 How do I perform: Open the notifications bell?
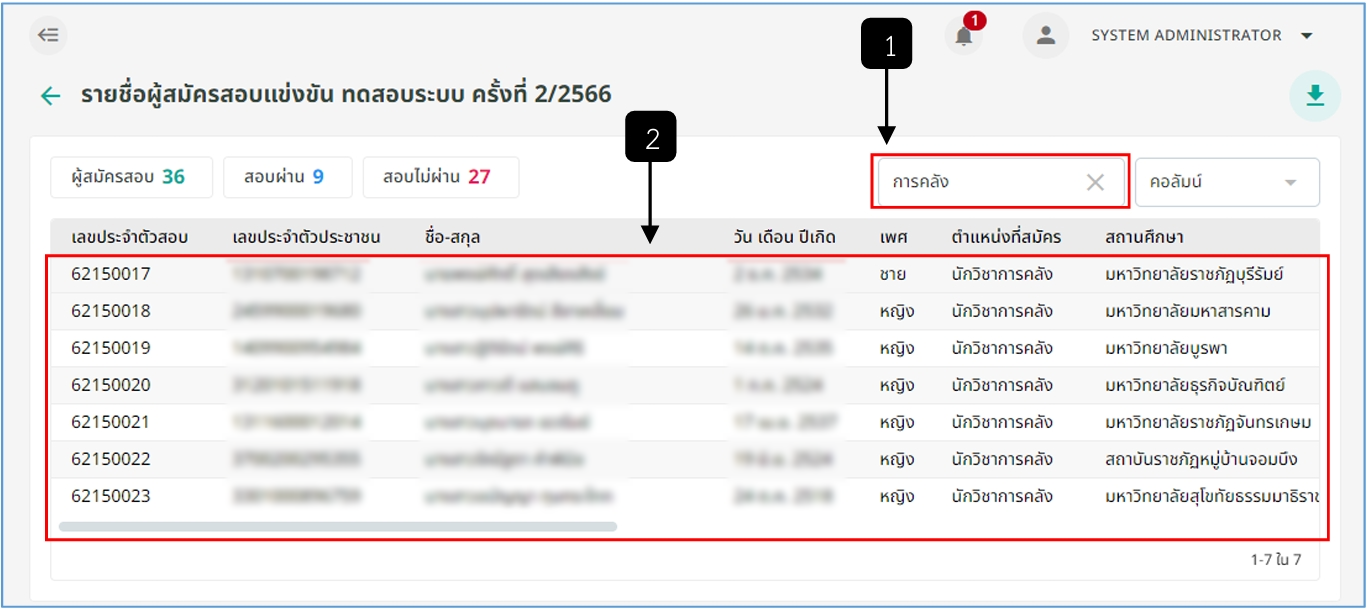[964, 36]
